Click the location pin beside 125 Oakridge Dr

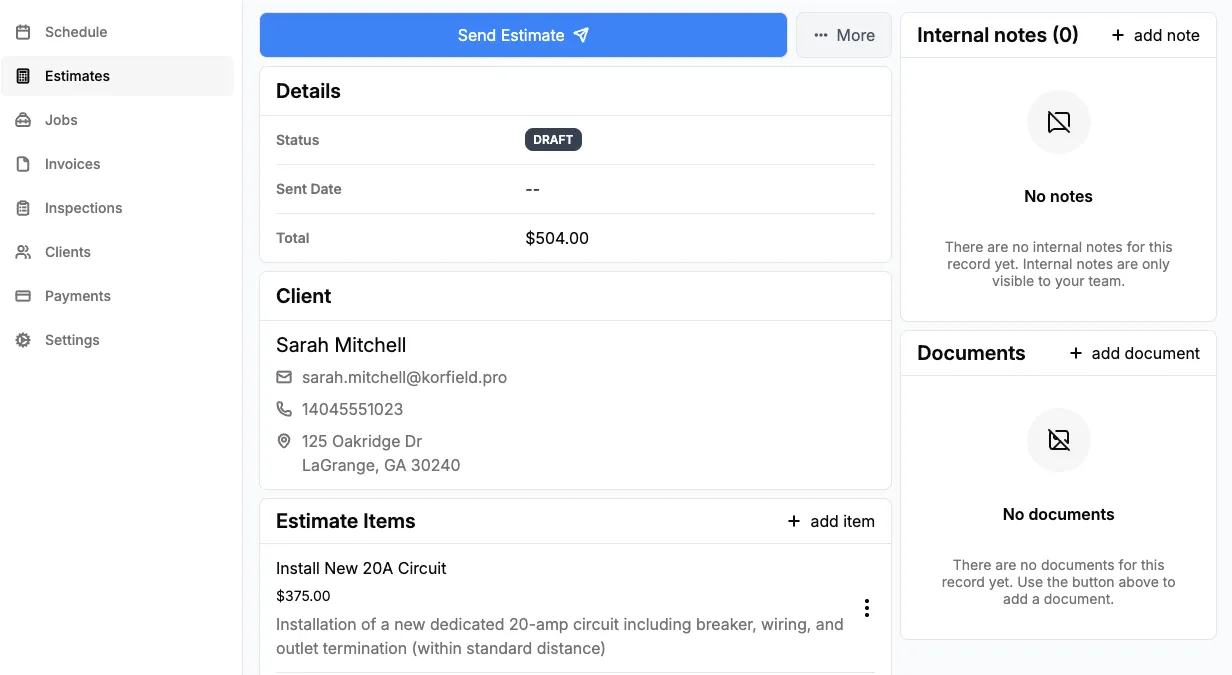tap(284, 441)
